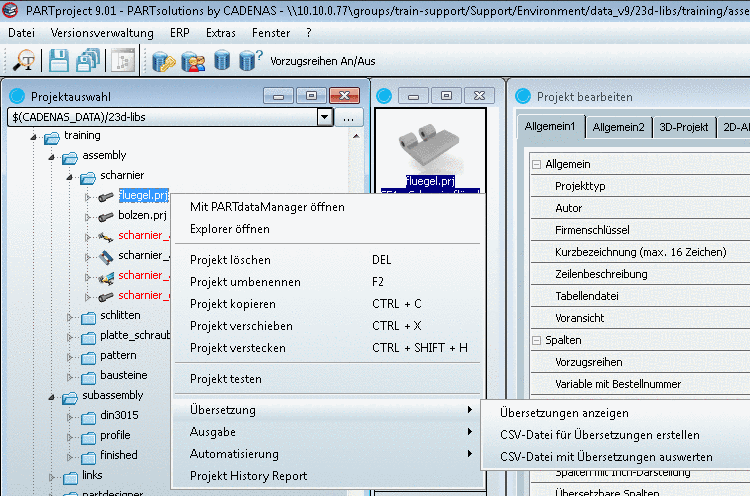Click the links folder icon

70,477
